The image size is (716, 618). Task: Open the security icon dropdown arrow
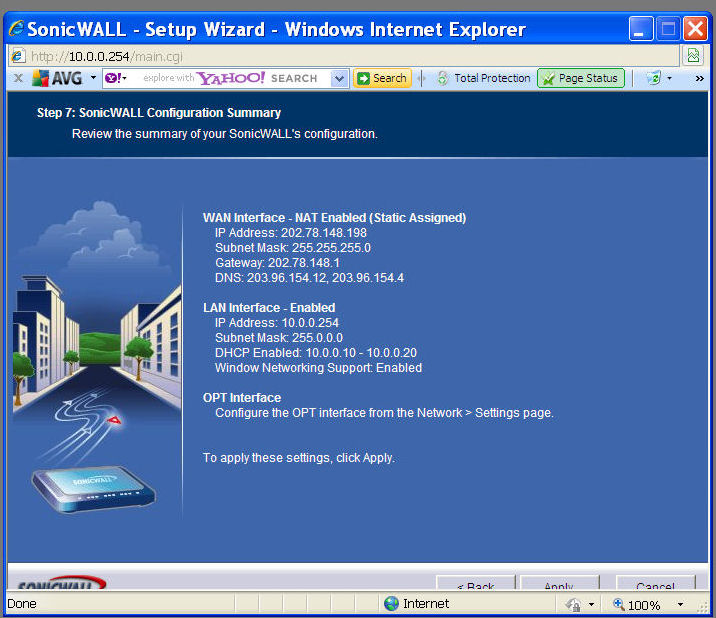[x=591, y=604]
